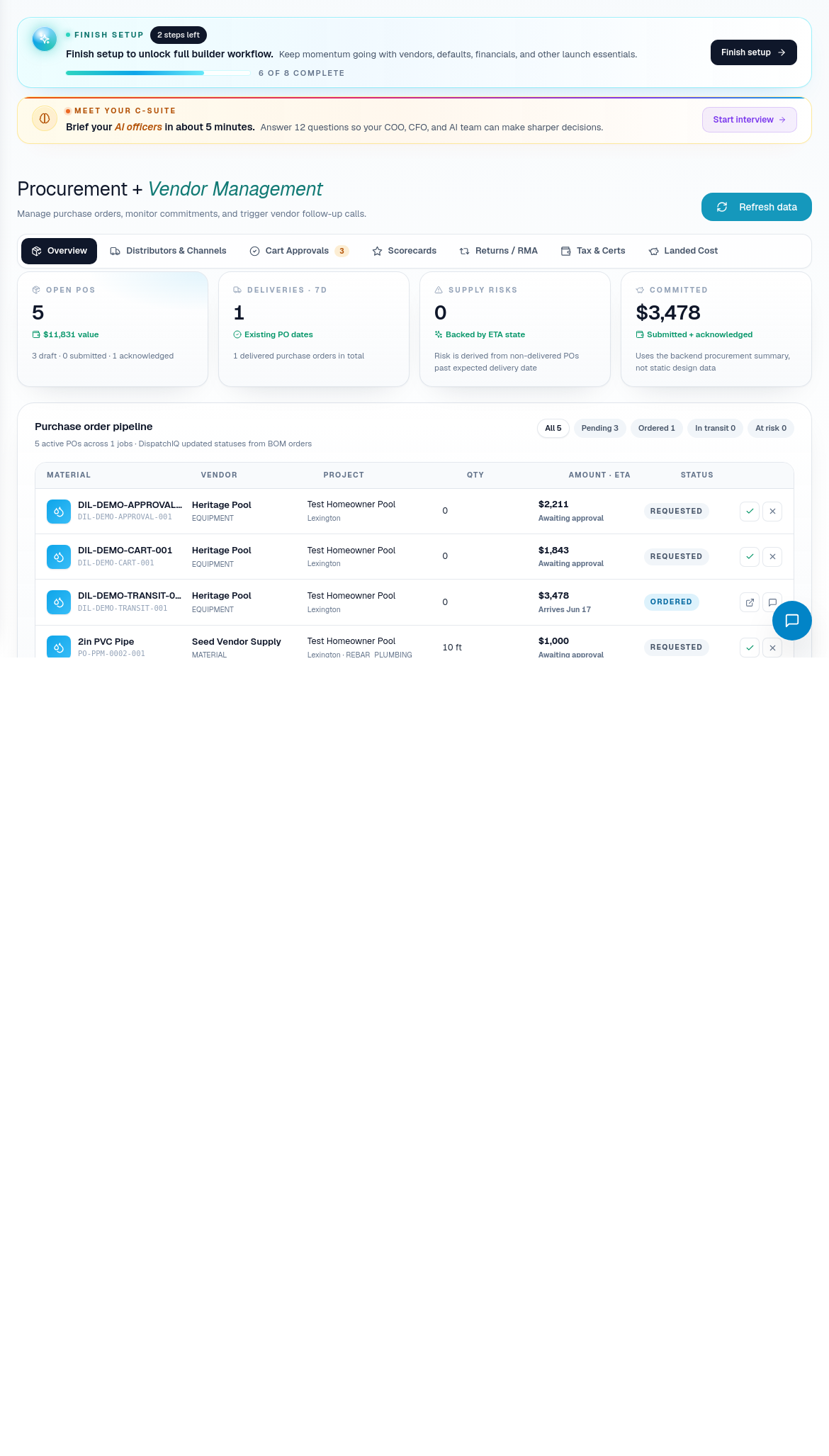
Task: Click the Cart Approvals count badge 3
Action: 342,251
